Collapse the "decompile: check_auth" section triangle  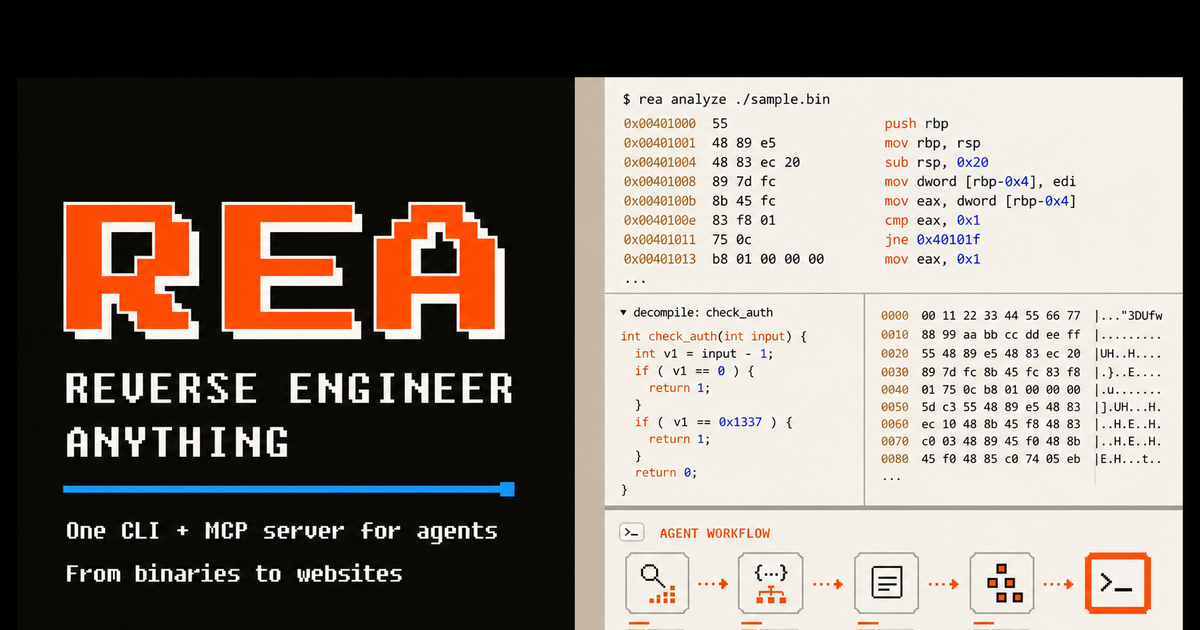pyautogui.click(x=624, y=312)
